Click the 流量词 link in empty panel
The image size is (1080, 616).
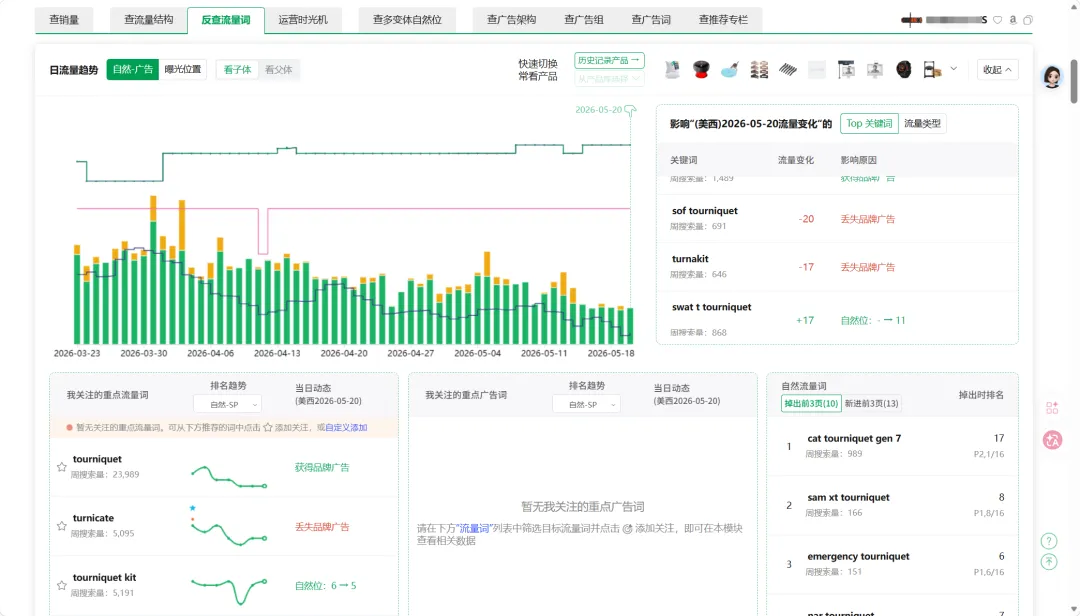(x=474, y=528)
